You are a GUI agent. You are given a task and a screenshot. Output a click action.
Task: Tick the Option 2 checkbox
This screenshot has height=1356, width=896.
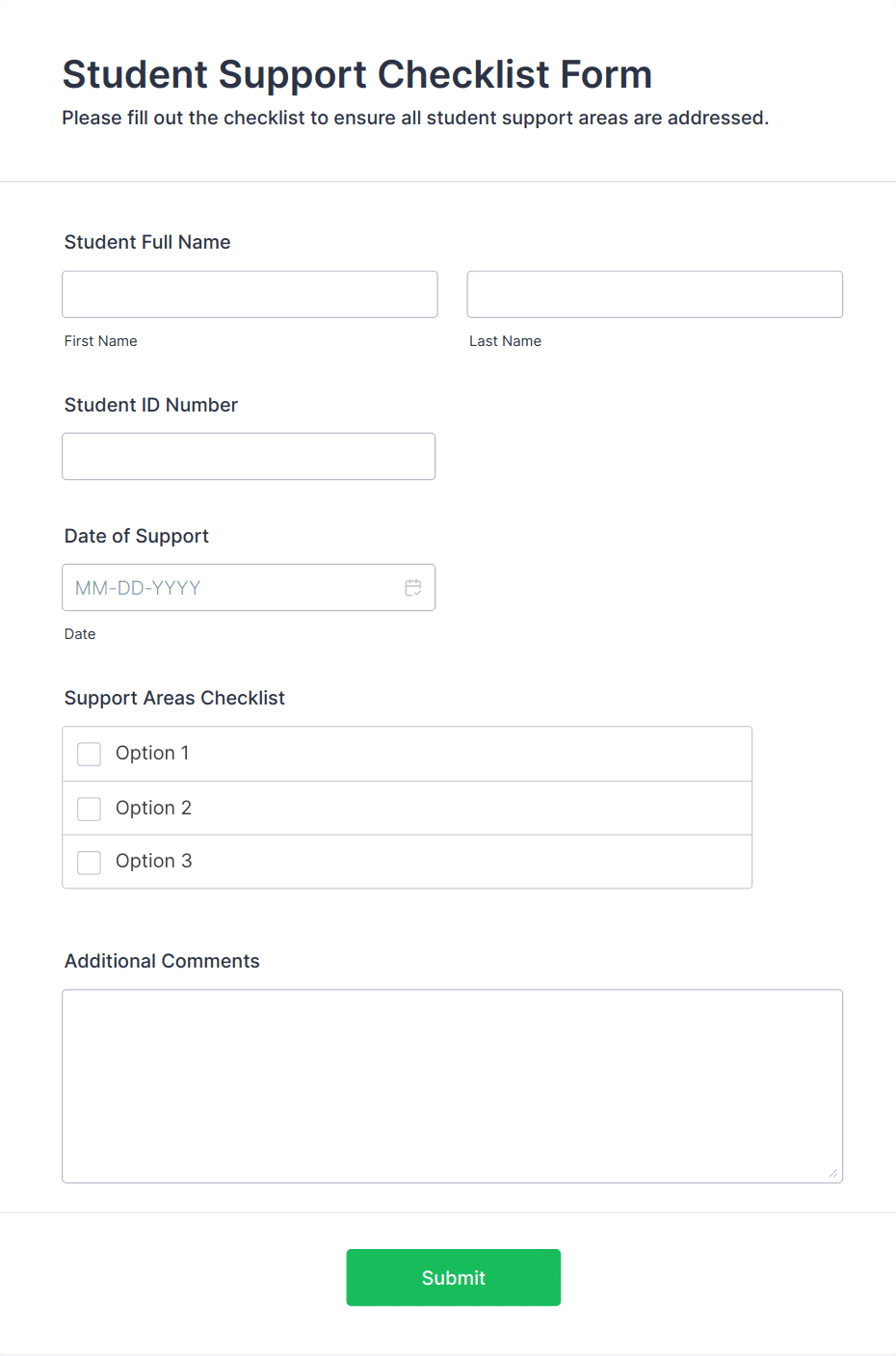(x=90, y=809)
